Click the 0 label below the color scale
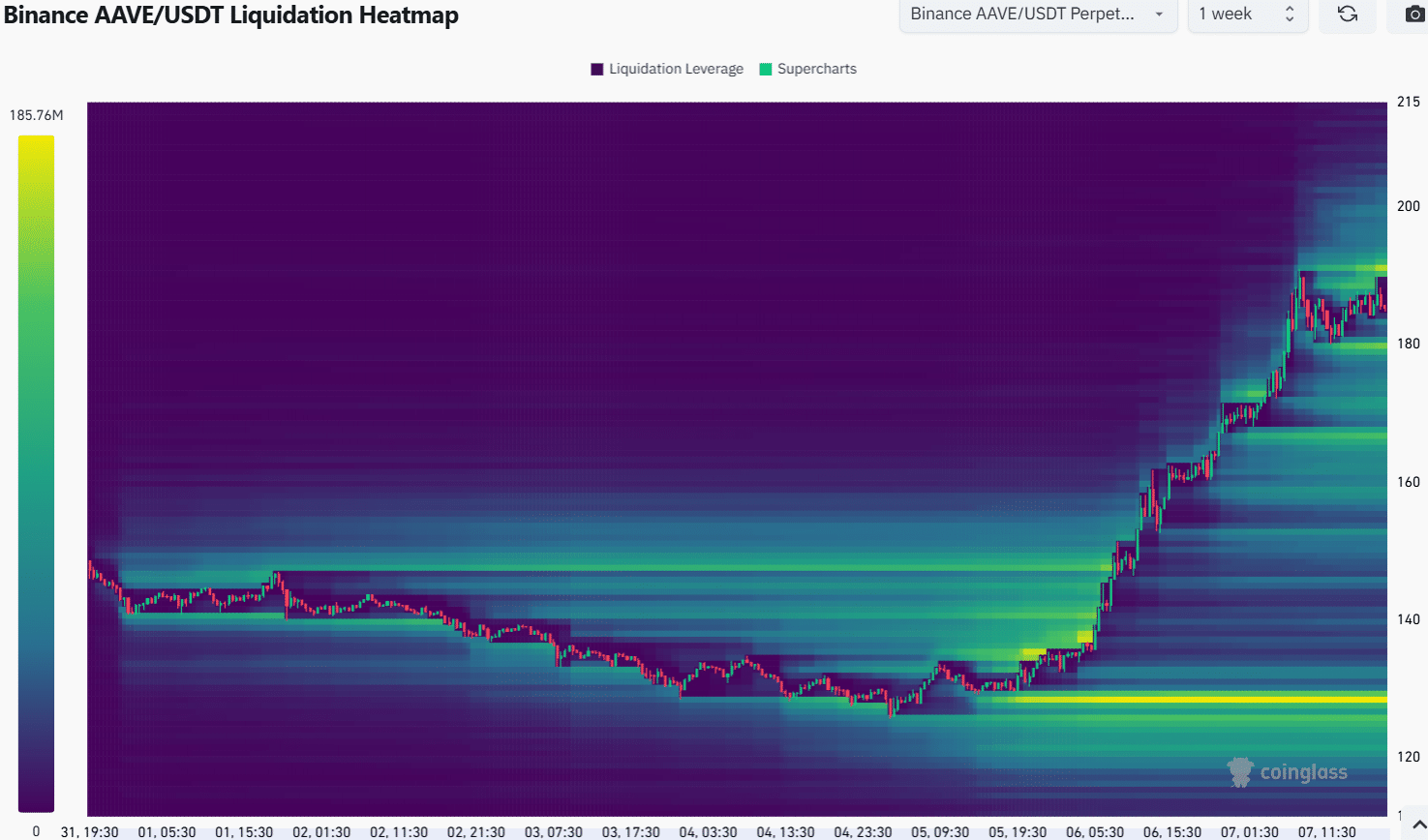 coord(37,830)
